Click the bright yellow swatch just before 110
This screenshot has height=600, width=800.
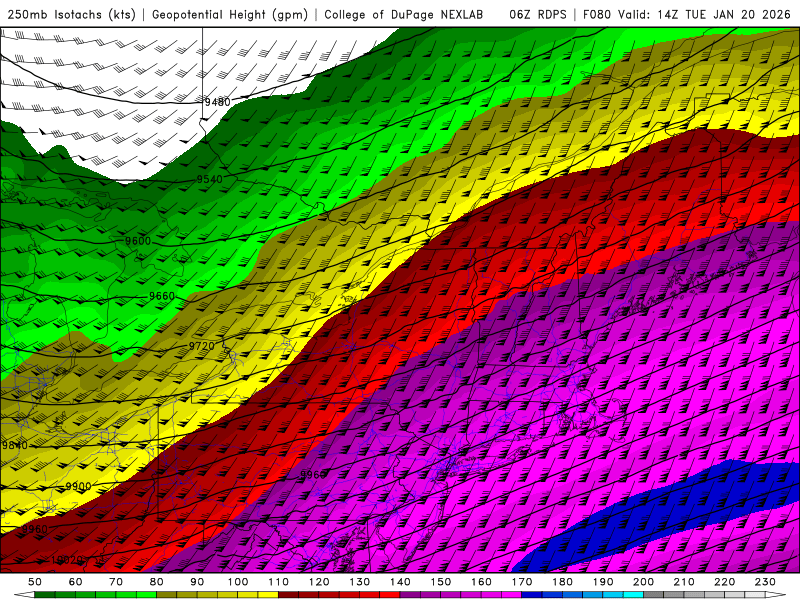[268, 595]
